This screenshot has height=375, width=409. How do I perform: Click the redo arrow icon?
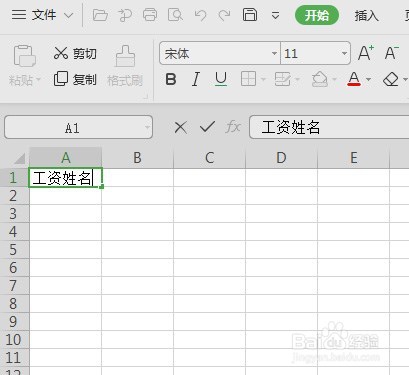pyautogui.click(x=224, y=15)
